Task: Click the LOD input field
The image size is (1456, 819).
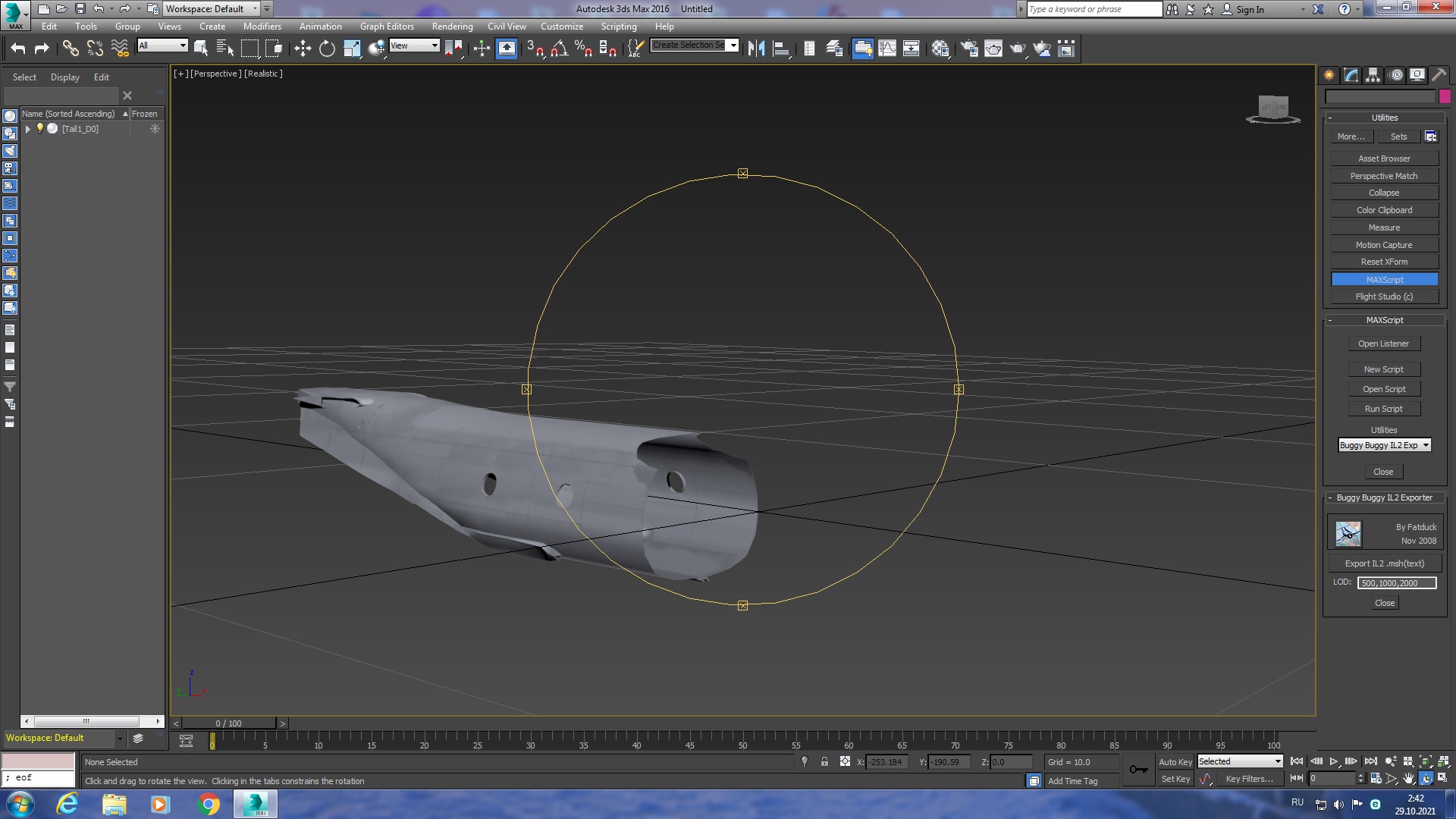Action: click(x=1396, y=583)
